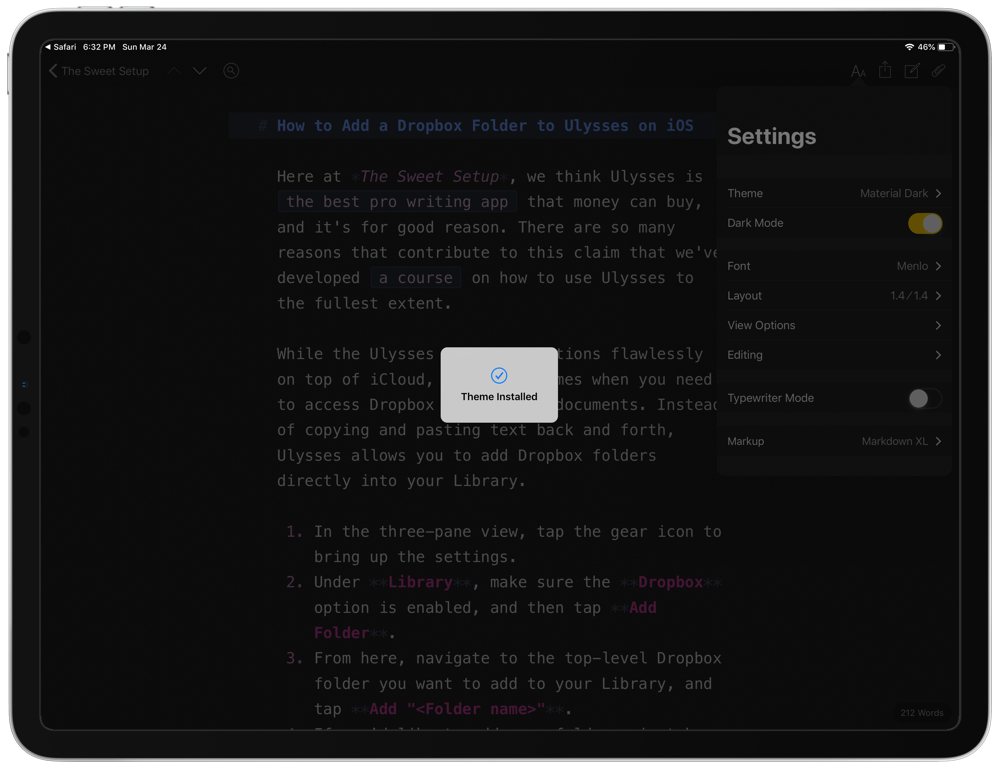This screenshot has width=1000, height=770.
Task: Tap the Wi-Fi status icon
Action: click(909, 47)
